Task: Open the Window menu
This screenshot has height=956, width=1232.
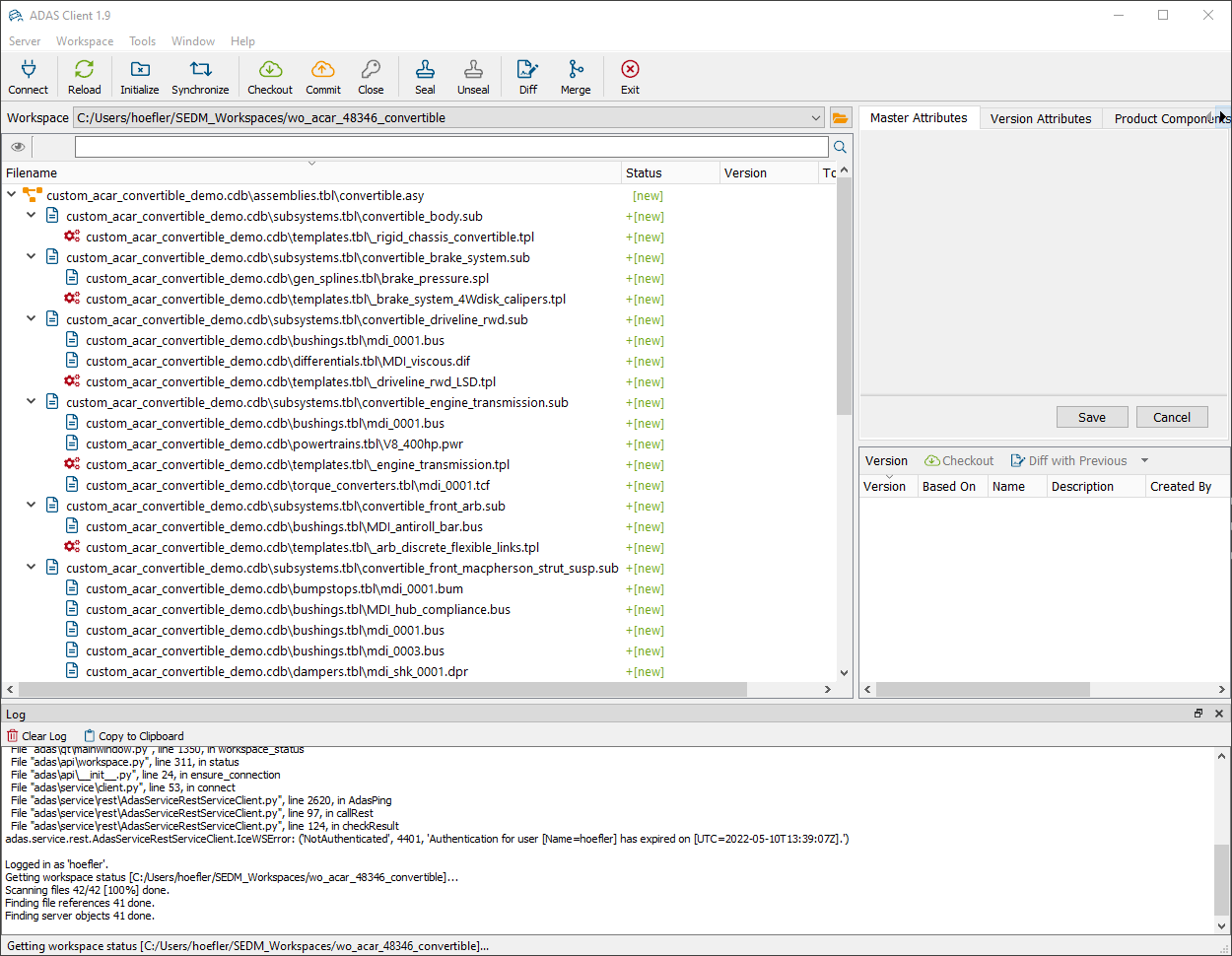Action: [193, 41]
